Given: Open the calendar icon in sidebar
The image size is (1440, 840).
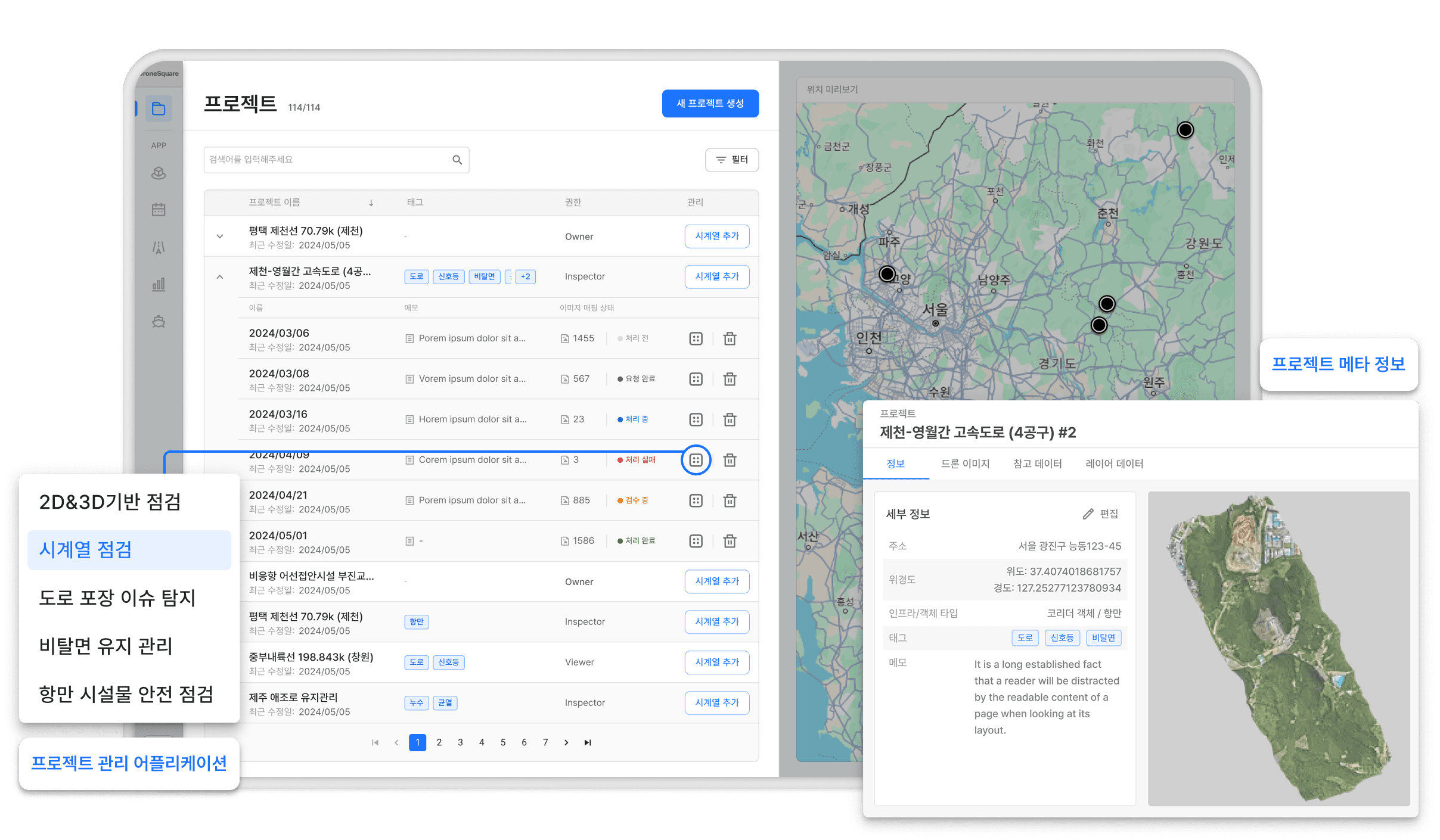Looking at the screenshot, I should 159,210.
